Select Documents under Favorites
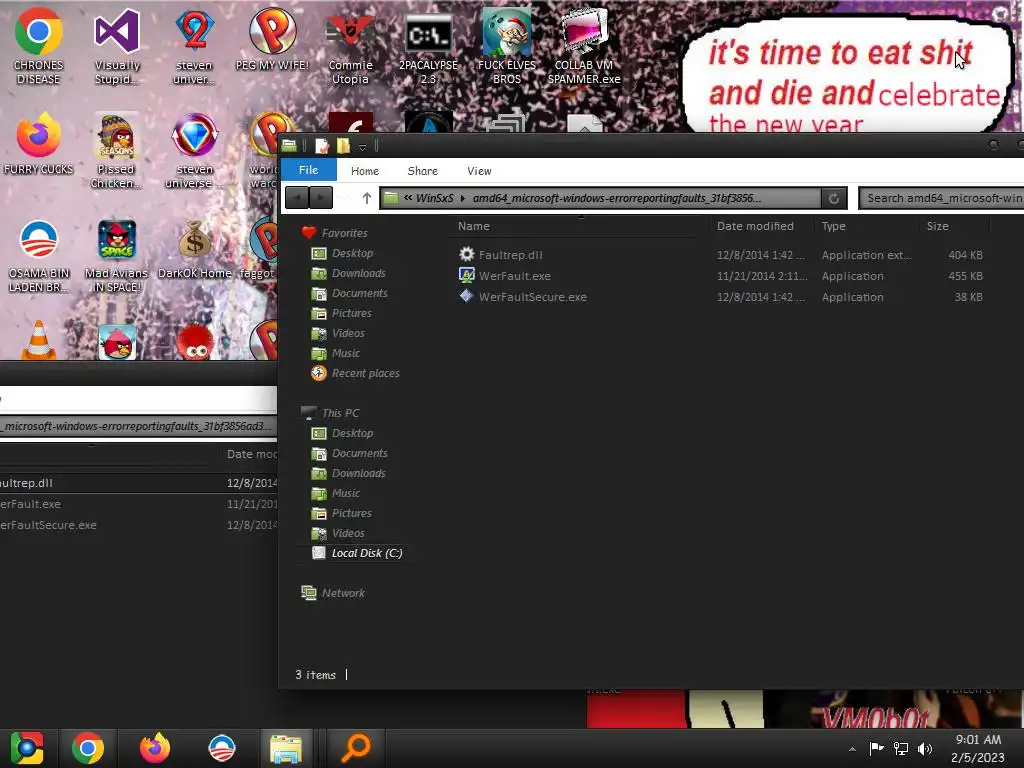This screenshot has height=768, width=1024. pyautogui.click(x=359, y=293)
